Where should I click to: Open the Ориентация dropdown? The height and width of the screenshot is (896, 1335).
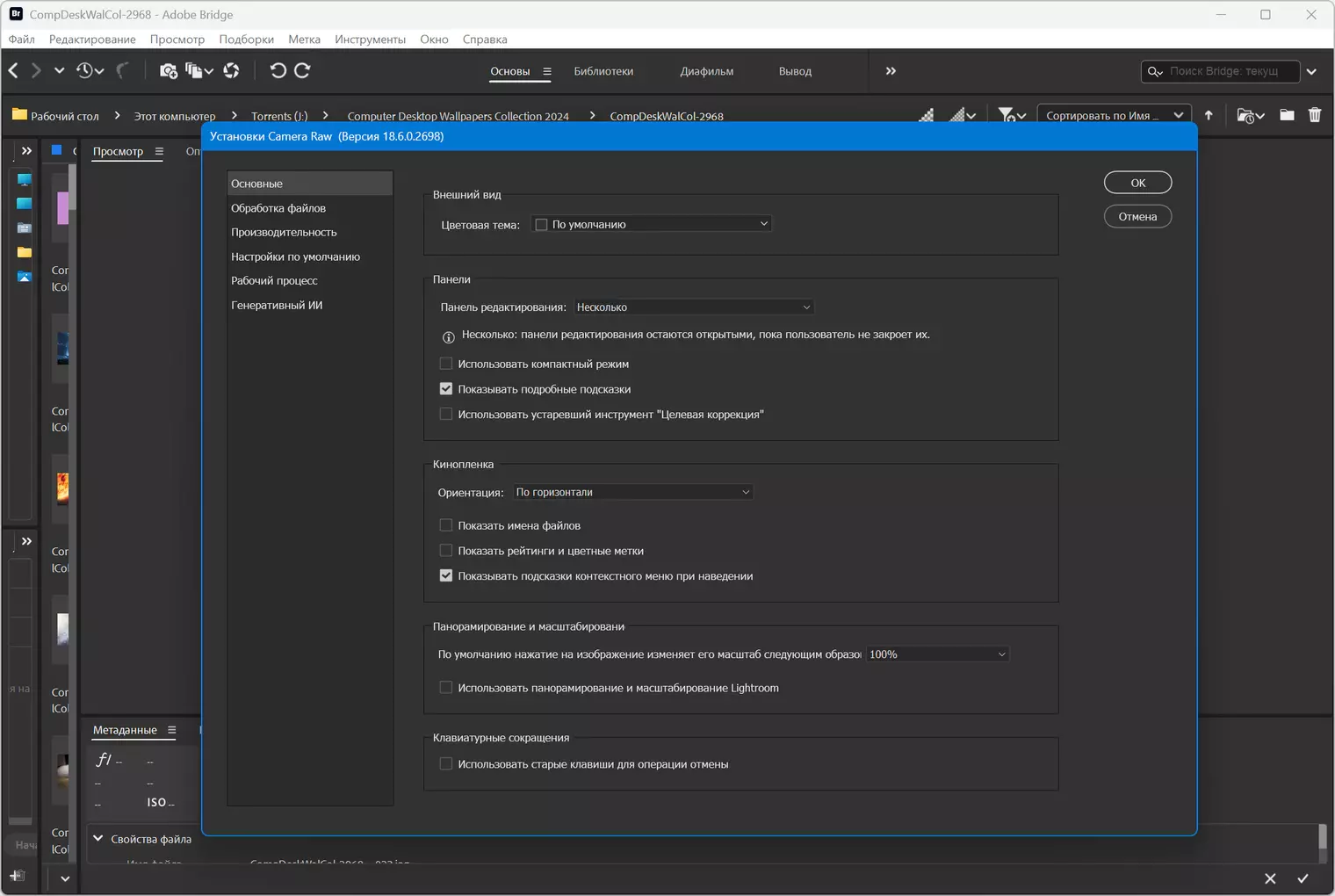pyautogui.click(x=633, y=492)
